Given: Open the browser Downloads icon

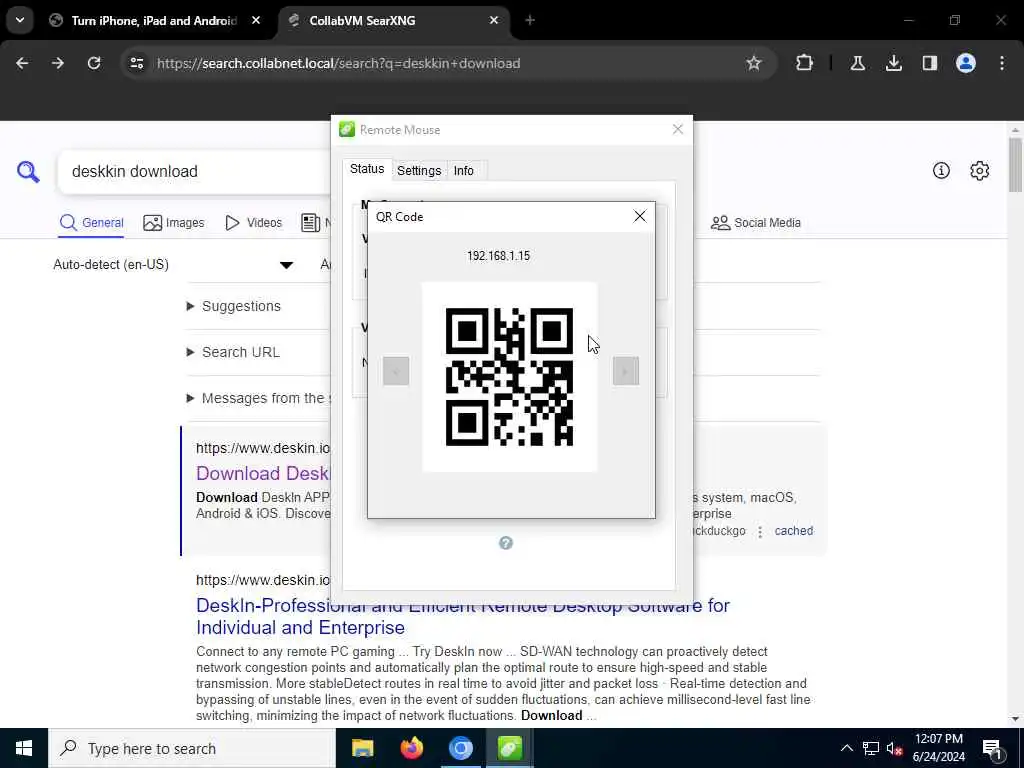Looking at the screenshot, I should pyautogui.click(x=893, y=63).
